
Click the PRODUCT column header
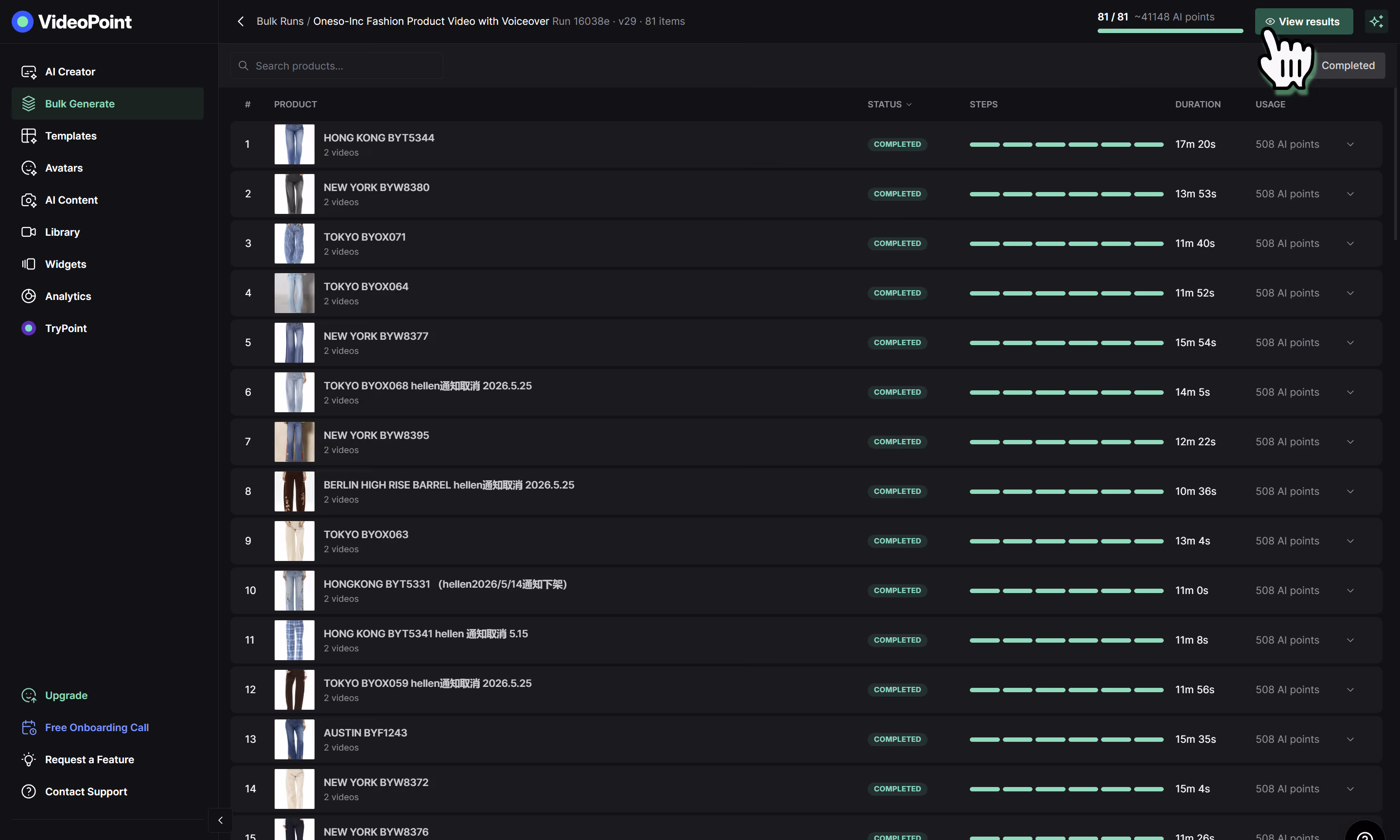click(x=296, y=104)
